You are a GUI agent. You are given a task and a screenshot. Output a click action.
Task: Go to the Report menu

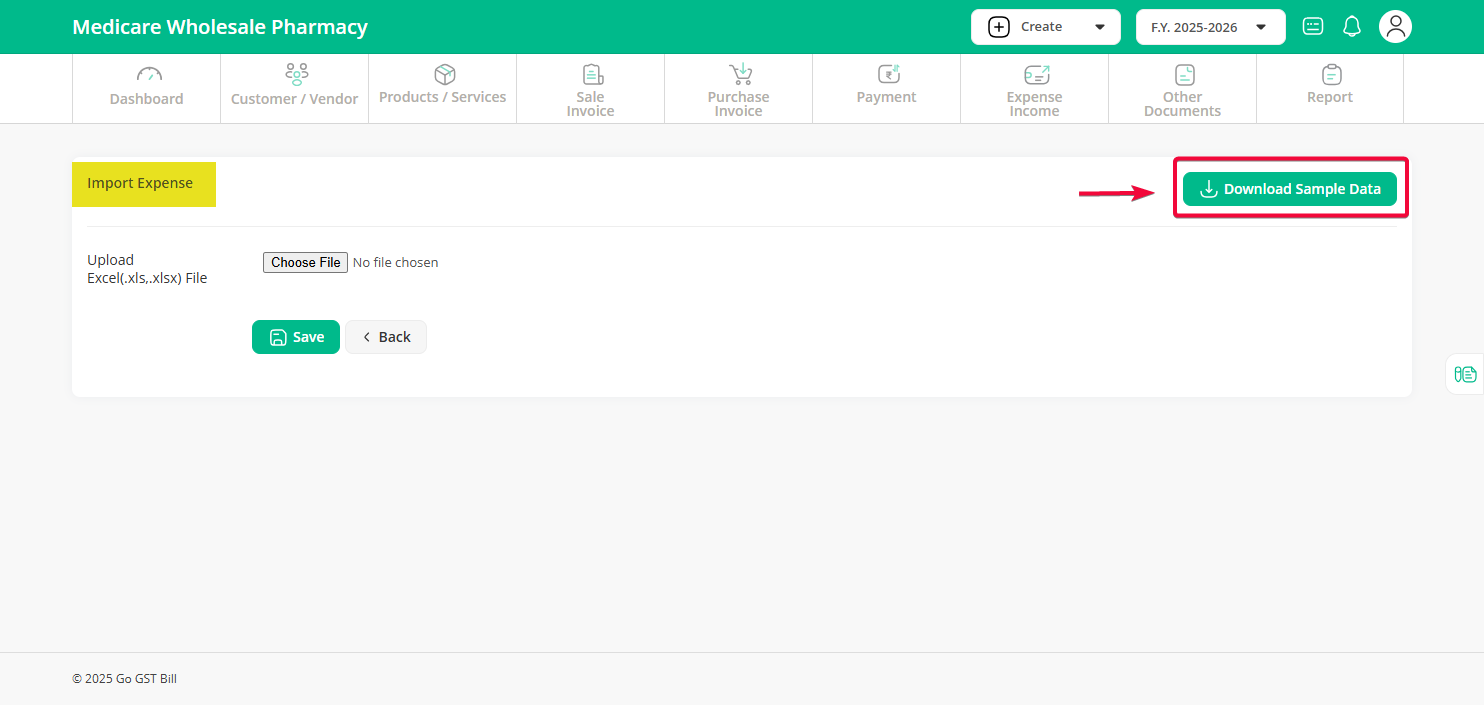click(x=1330, y=89)
